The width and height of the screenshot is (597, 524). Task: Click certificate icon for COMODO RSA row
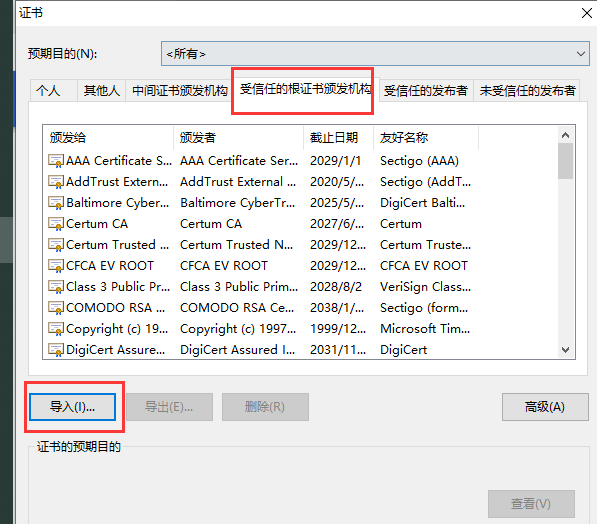pos(56,308)
